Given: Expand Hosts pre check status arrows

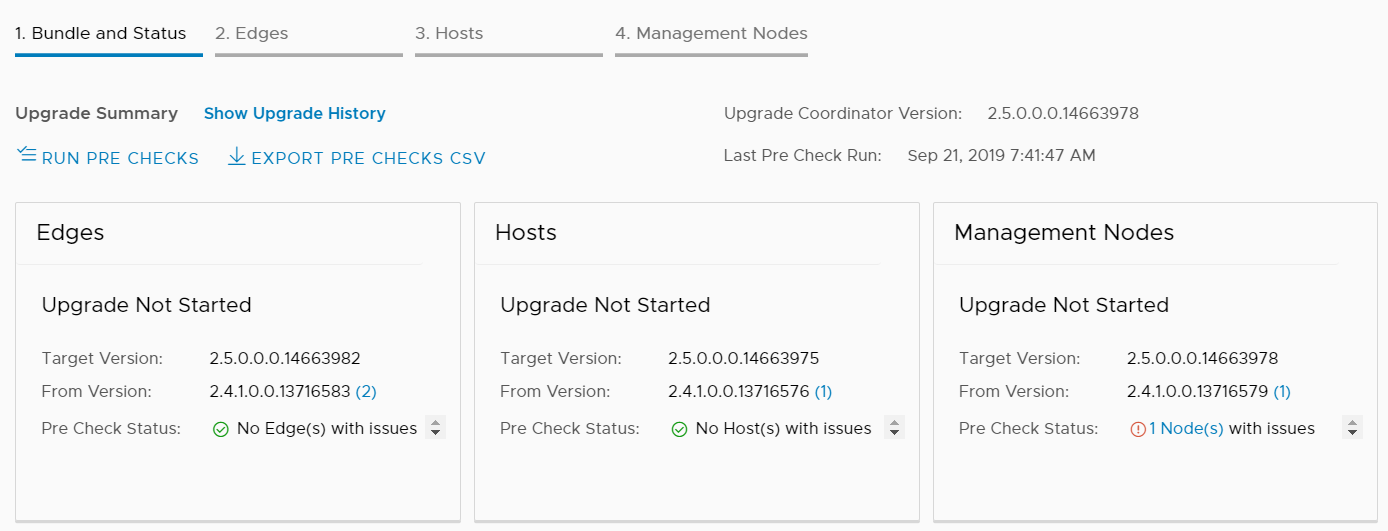Looking at the screenshot, I should (x=895, y=428).
